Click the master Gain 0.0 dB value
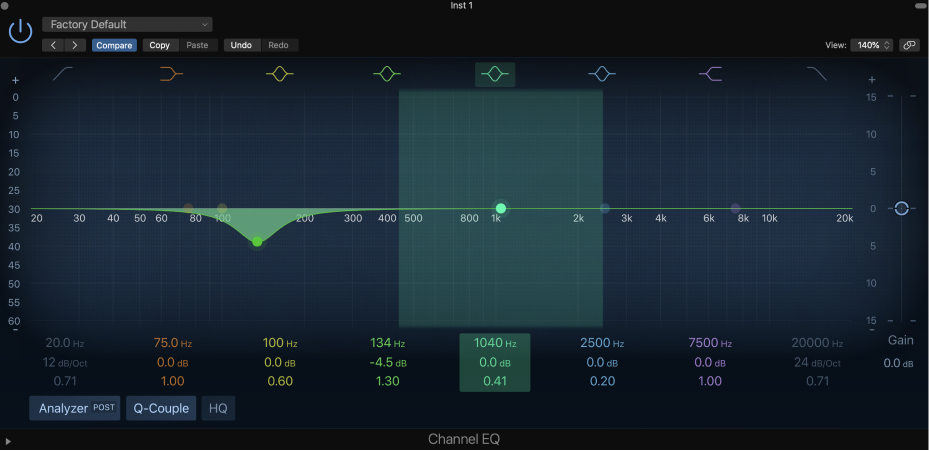Viewport: 929px width, 451px height. pyautogui.click(x=898, y=363)
